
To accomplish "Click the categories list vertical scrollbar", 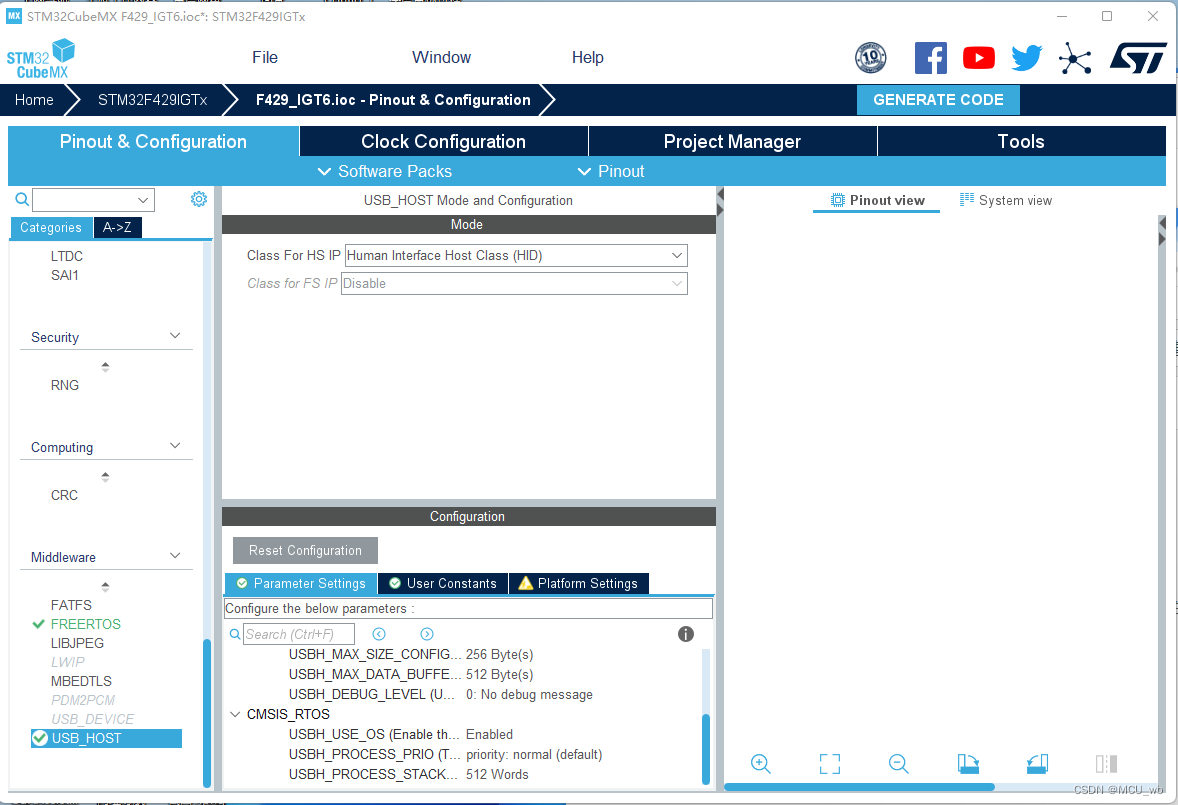I will coord(207,712).
